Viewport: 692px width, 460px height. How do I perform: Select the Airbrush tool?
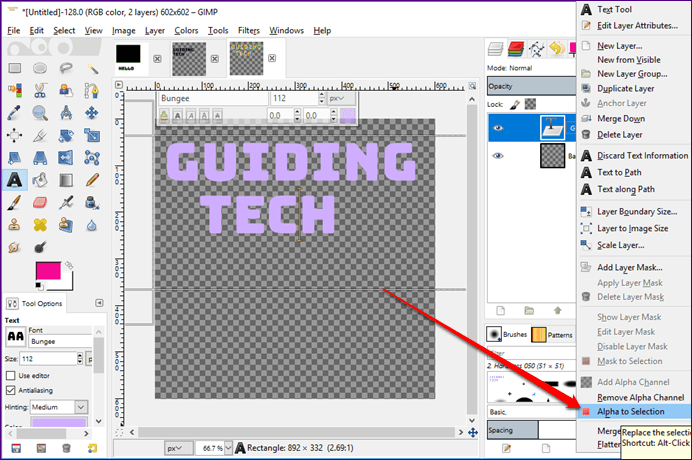tap(66, 203)
